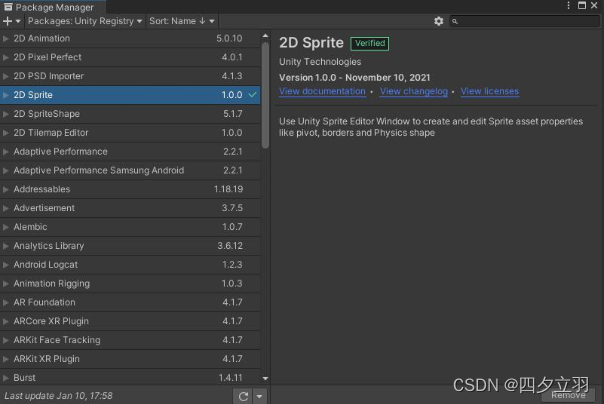Select the Alembic package

130,227
